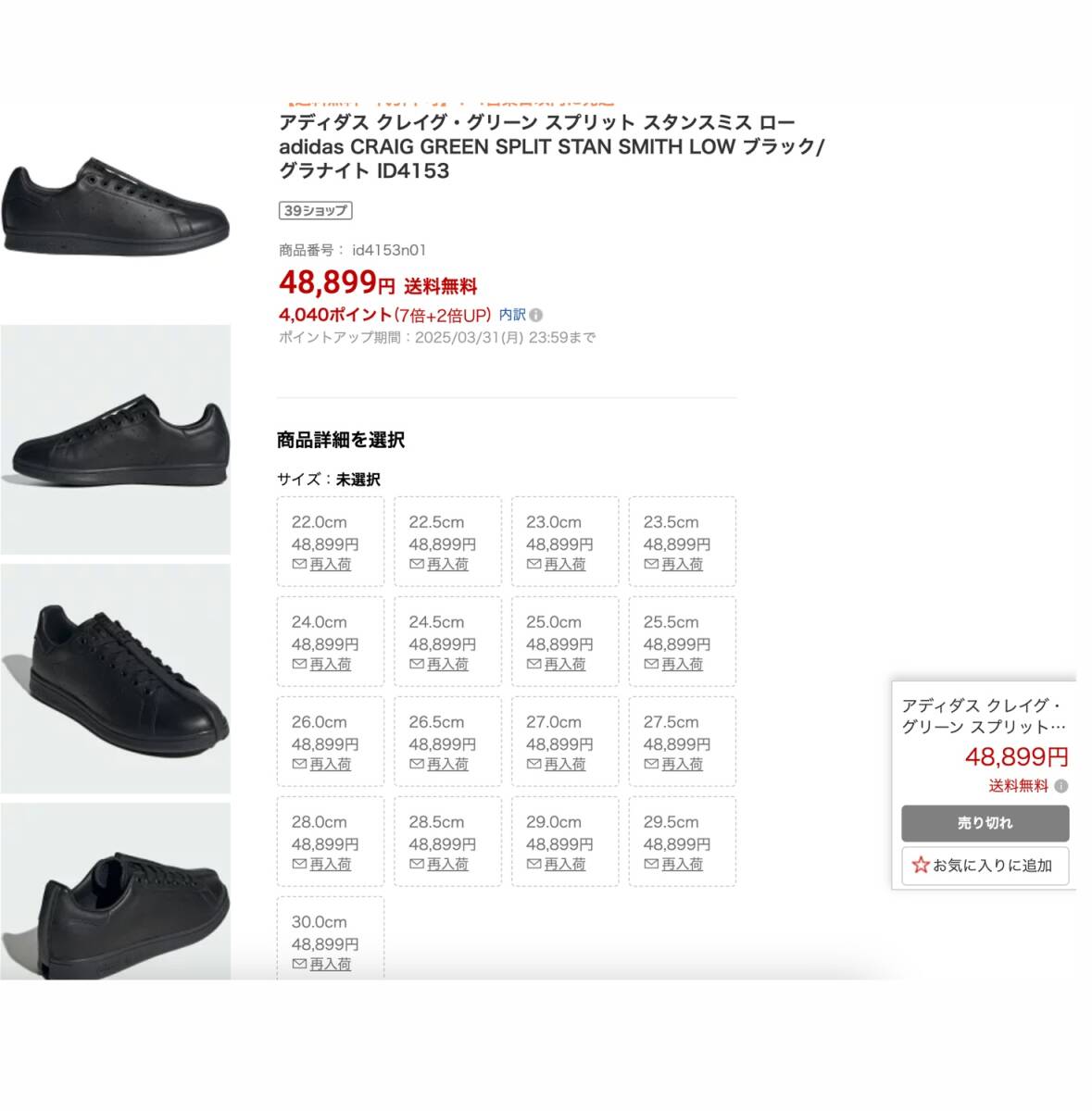Click the 再入荷 link for 24.5cm
This screenshot has width=1092, height=1111.
click(x=447, y=664)
